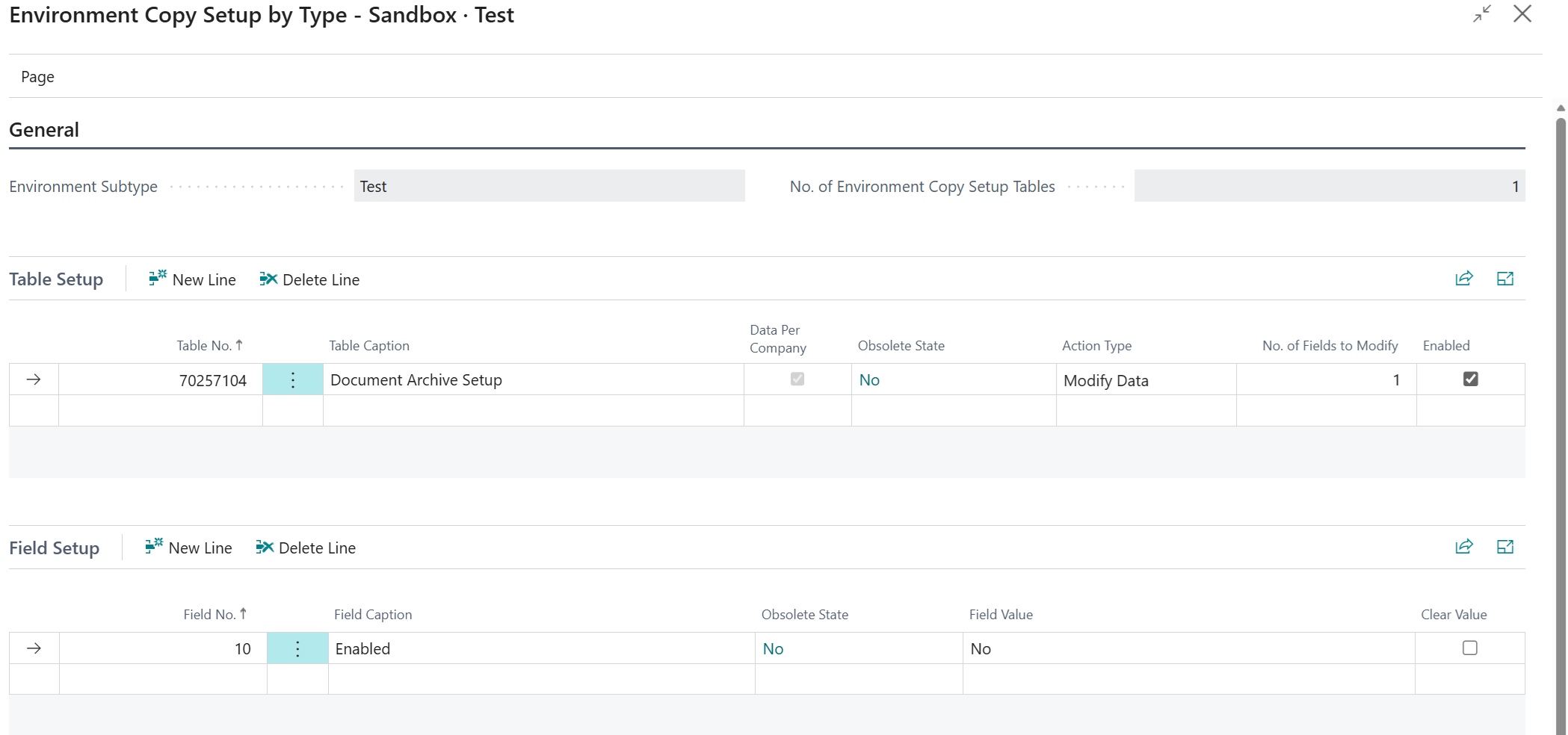Uncheck Enabled for Document Archive Setup
Viewport: 1568px width, 735px height.
click(x=1470, y=379)
